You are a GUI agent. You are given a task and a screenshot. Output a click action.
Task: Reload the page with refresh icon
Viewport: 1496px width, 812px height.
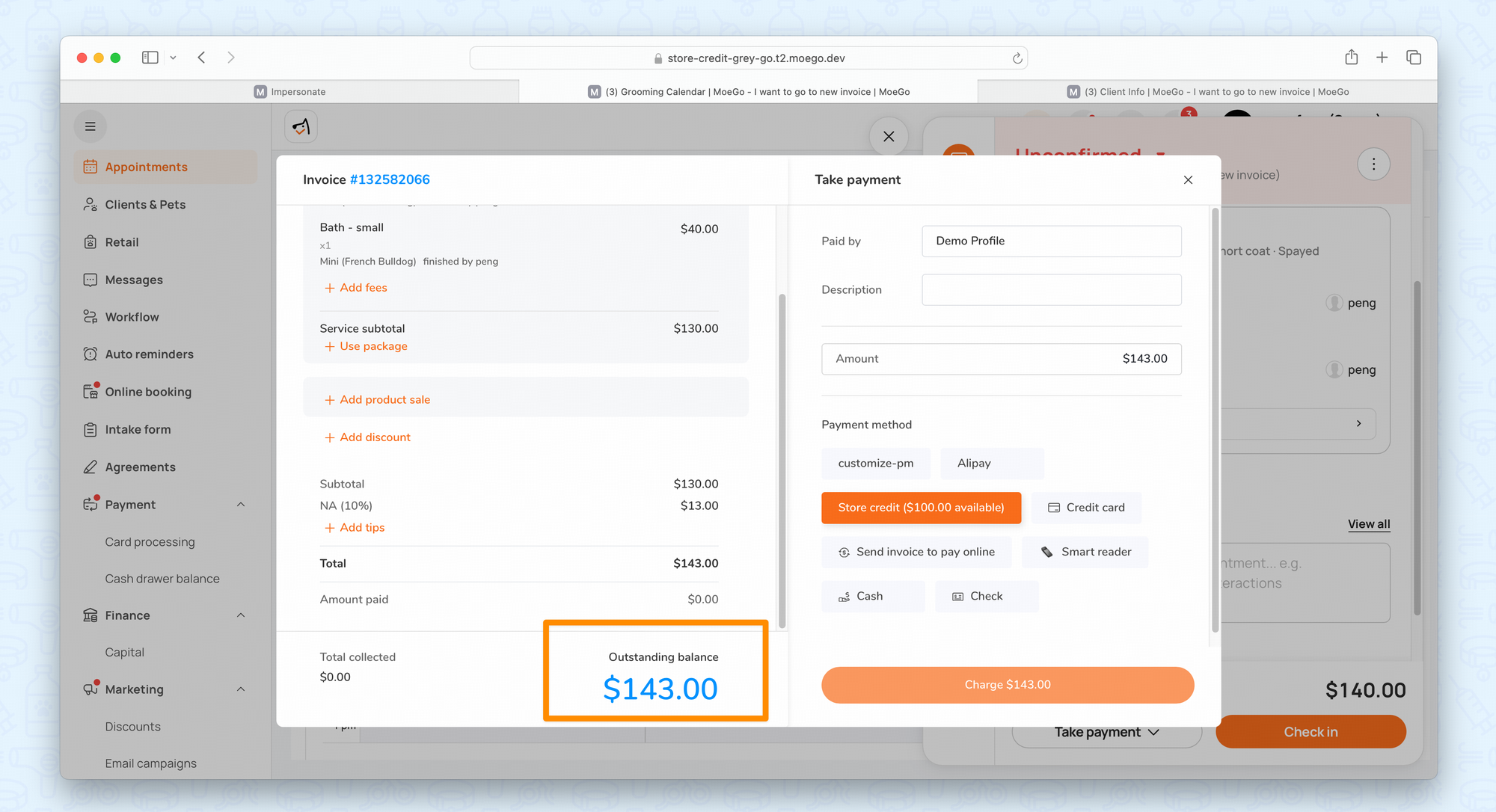click(1017, 58)
